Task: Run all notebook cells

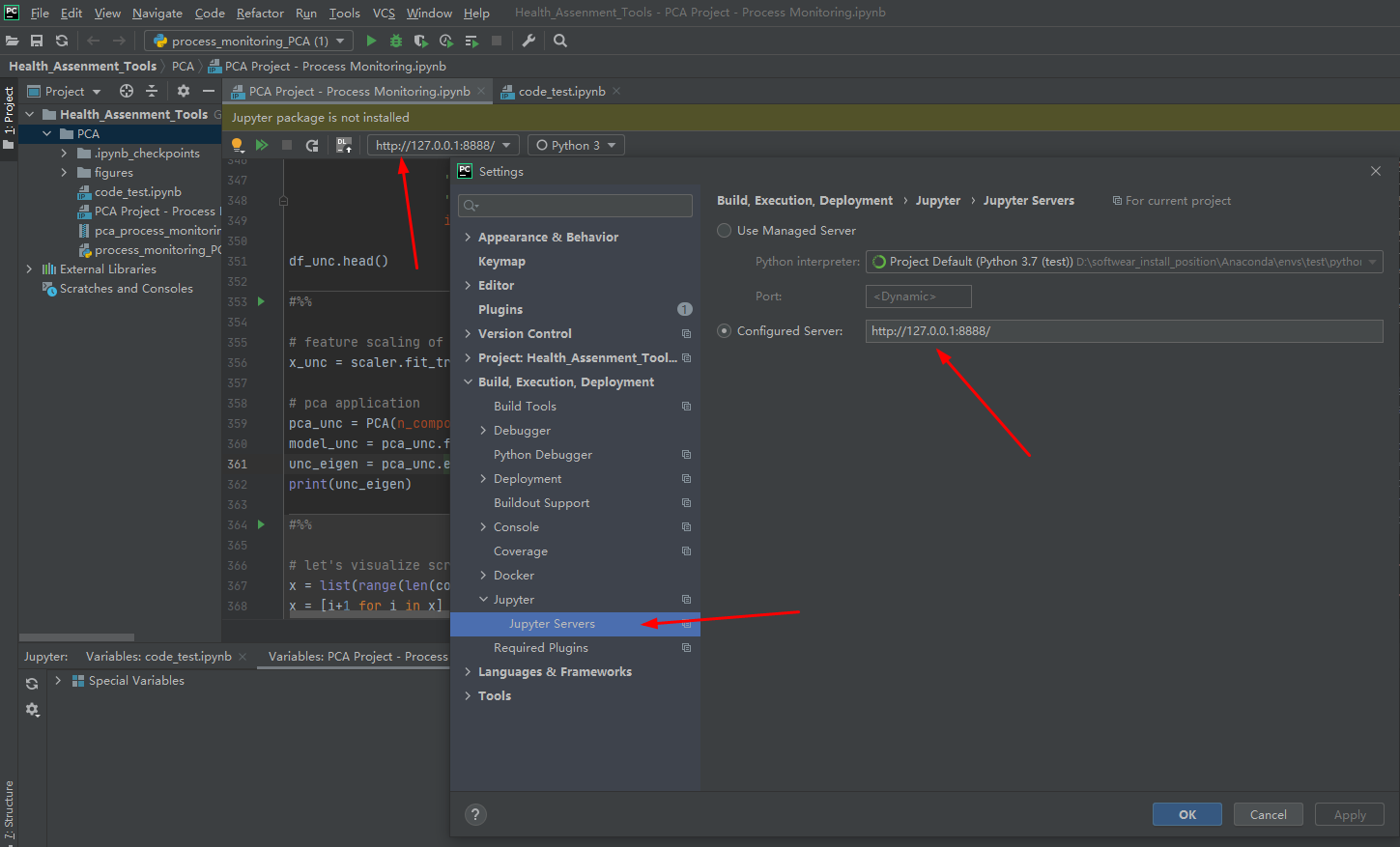Action: [262, 145]
